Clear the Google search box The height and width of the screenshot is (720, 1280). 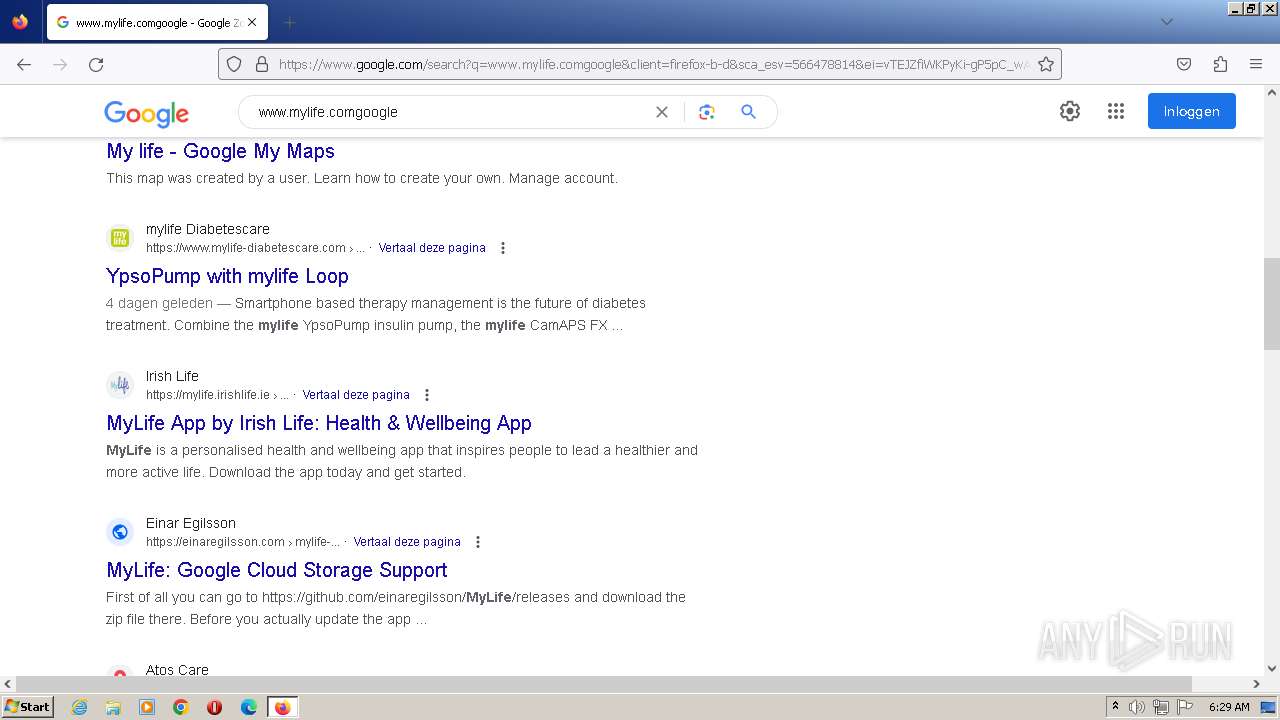(x=661, y=112)
